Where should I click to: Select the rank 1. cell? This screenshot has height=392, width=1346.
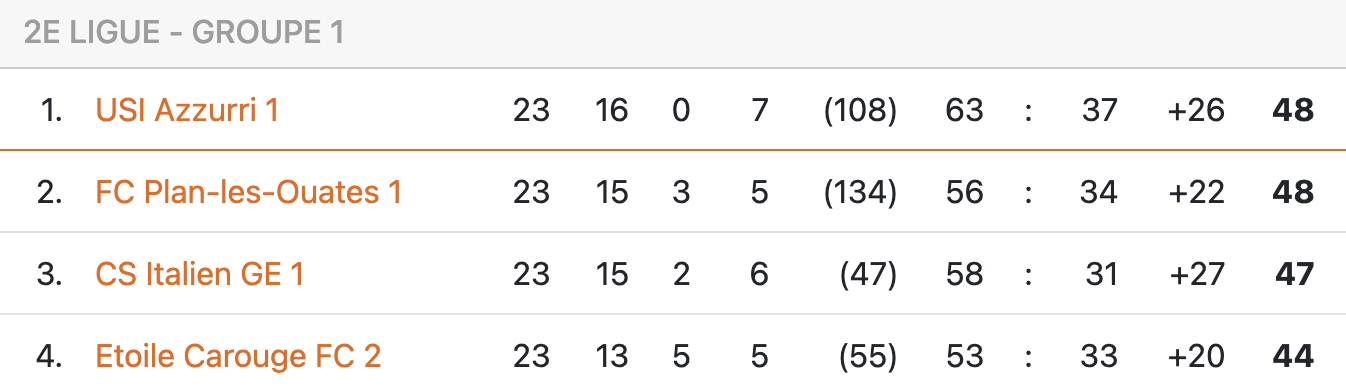(x=51, y=110)
